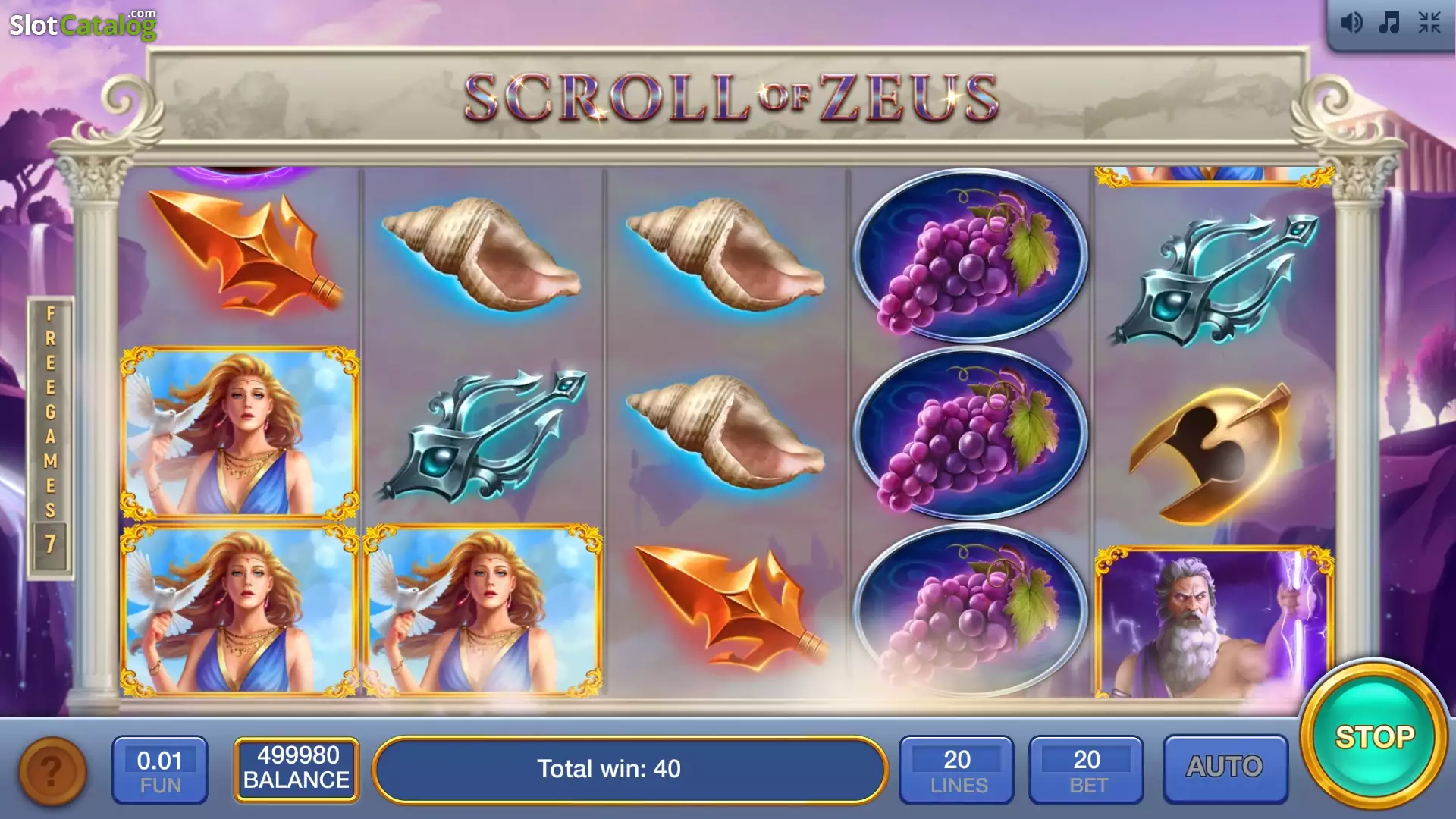Viewport: 1456px width, 819px height.
Task: Toggle background music with the note icon
Action: tap(1389, 23)
